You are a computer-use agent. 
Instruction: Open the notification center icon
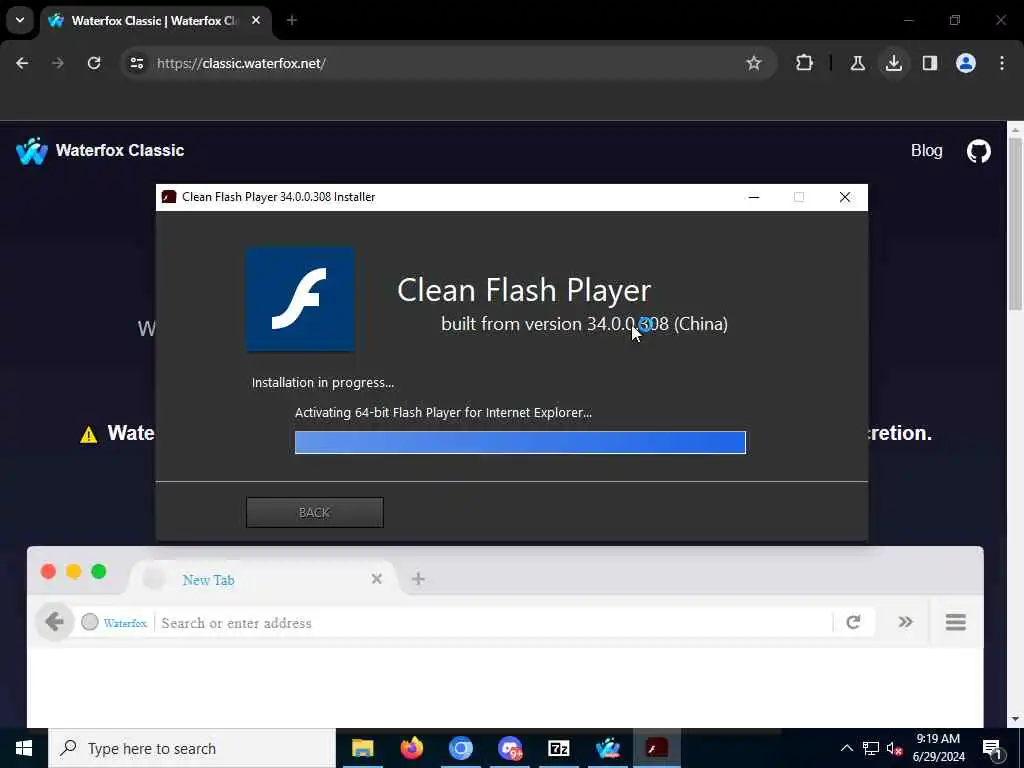click(992, 749)
